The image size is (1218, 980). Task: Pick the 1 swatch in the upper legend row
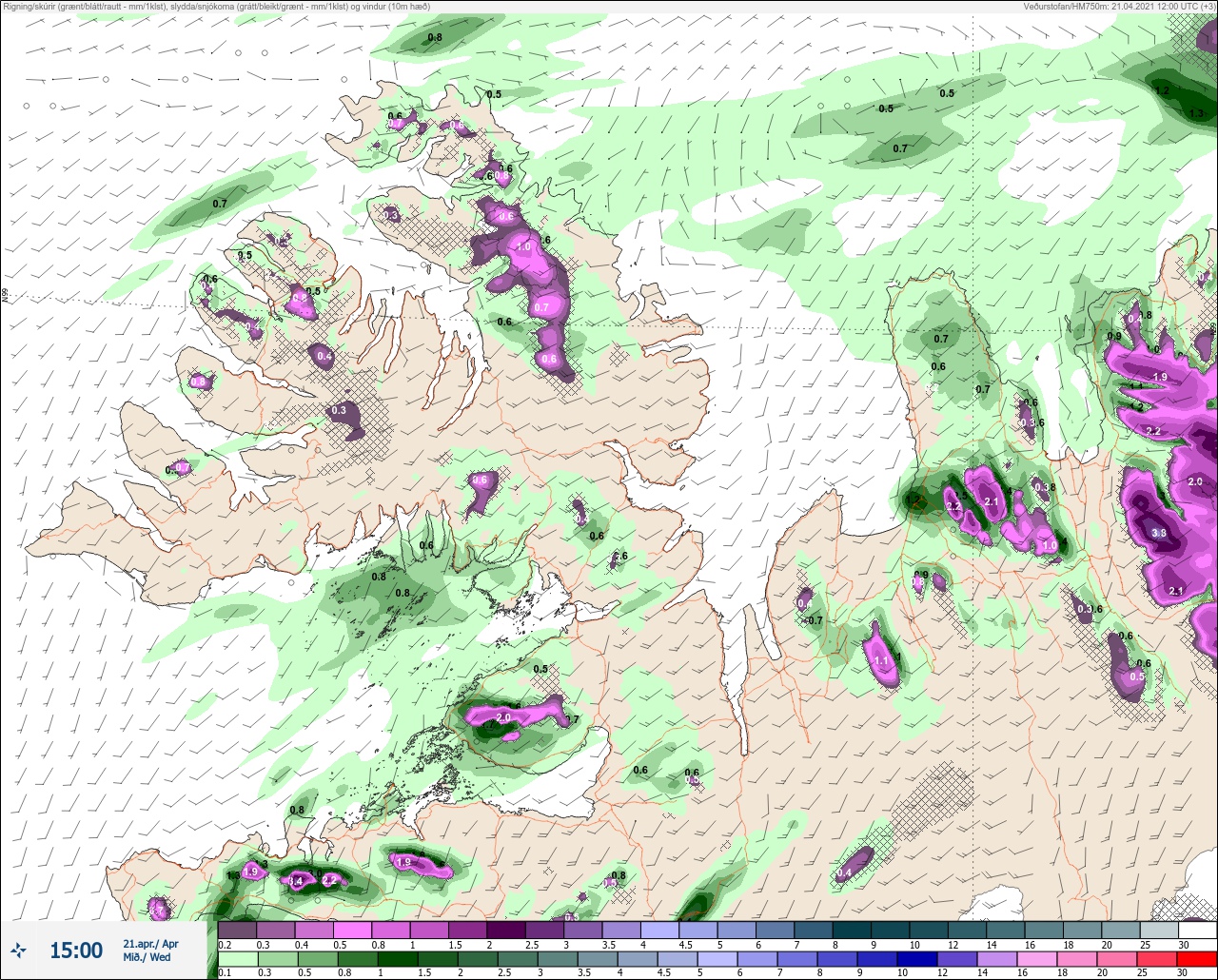pos(429,930)
